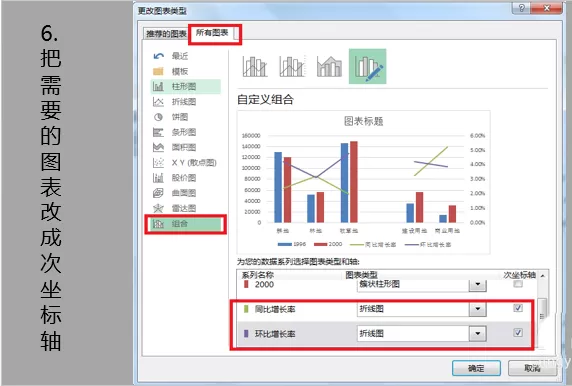The width and height of the screenshot is (572, 386).
Task: Toggle secondary axis checkbox for 环比增长率
Action: click(x=518, y=333)
